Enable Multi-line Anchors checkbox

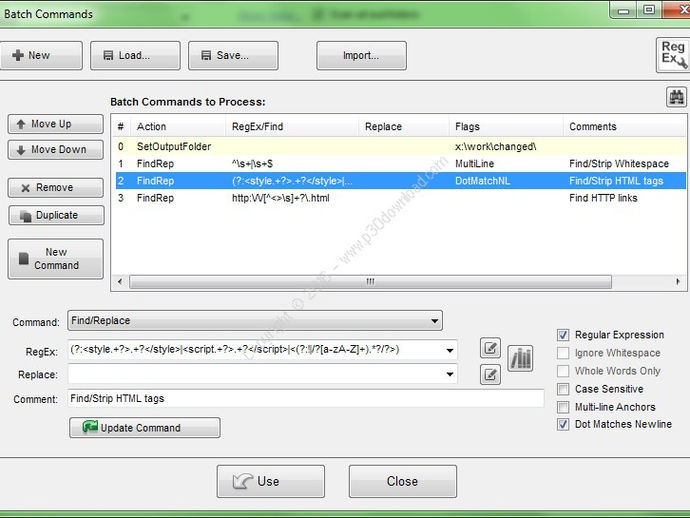pos(563,407)
